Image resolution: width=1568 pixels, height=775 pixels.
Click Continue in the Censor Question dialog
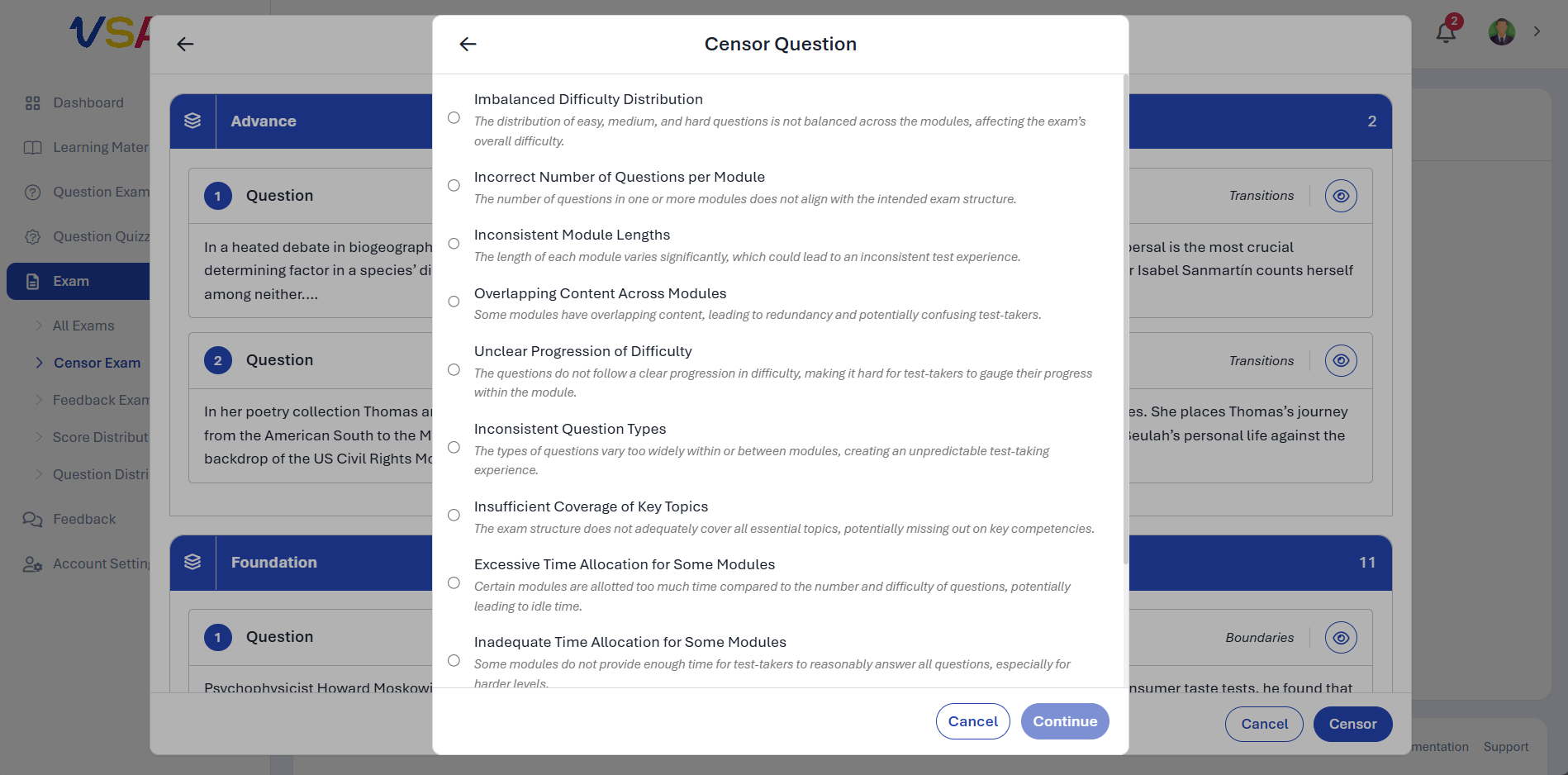(x=1065, y=721)
